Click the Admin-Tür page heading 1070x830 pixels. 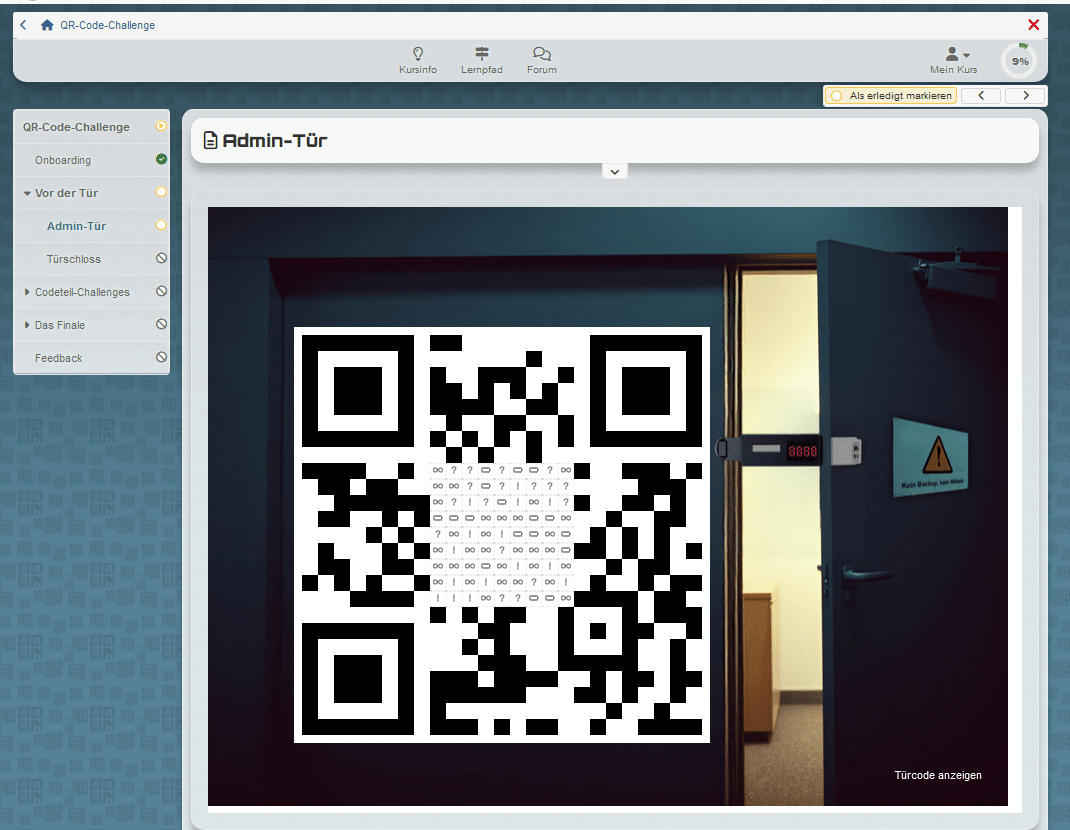click(x=275, y=141)
